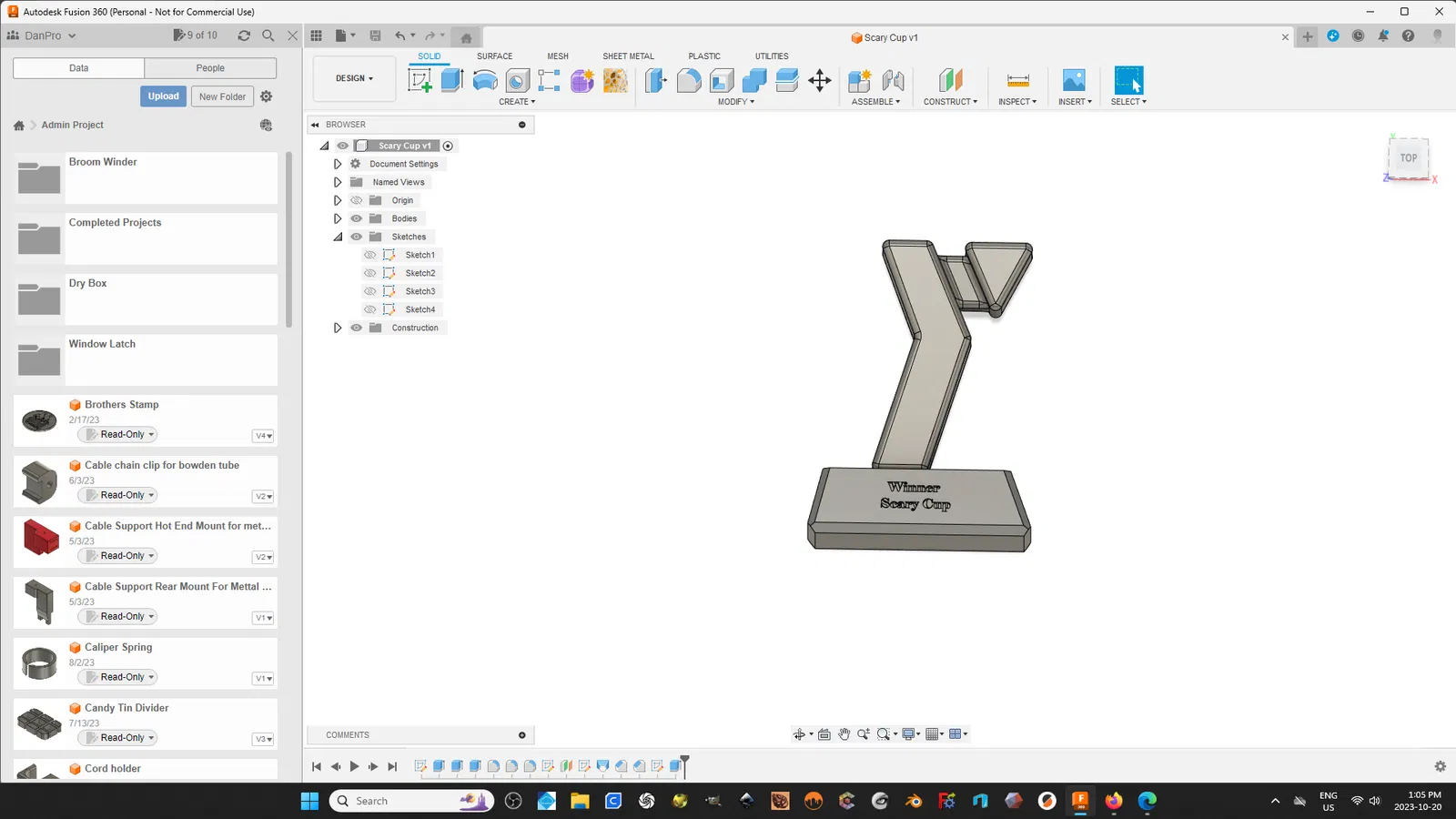Choose the Move/Copy arrows tool
The image size is (1456, 819).
click(x=820, y=80)
